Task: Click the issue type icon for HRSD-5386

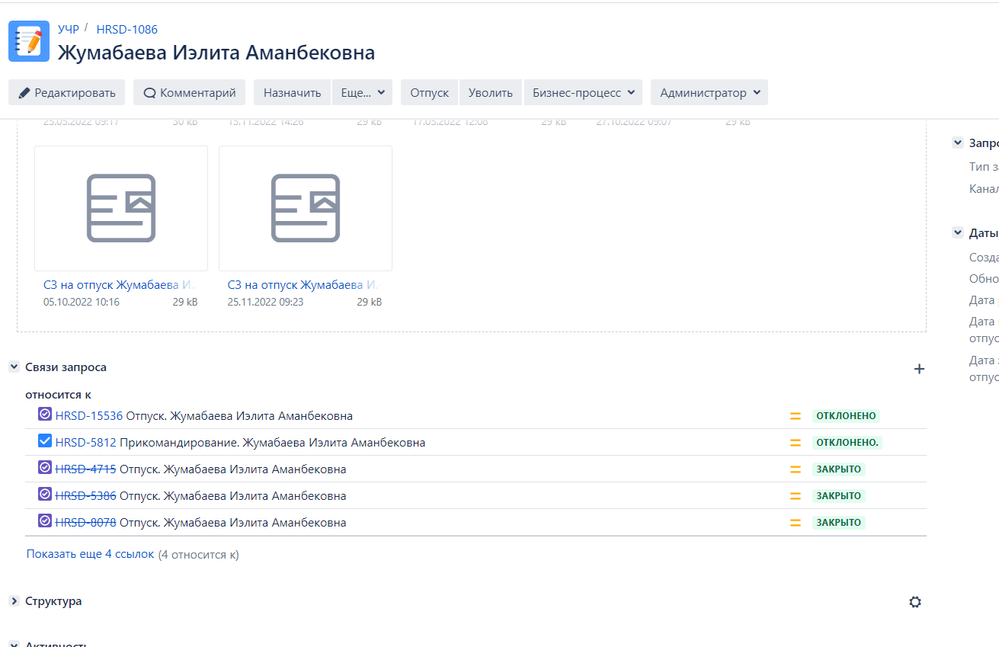Action: [x=45, y=494]
